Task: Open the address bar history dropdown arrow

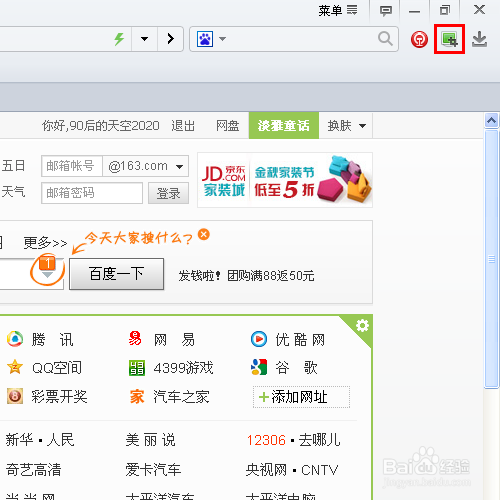Action: (x=144, y=39)
